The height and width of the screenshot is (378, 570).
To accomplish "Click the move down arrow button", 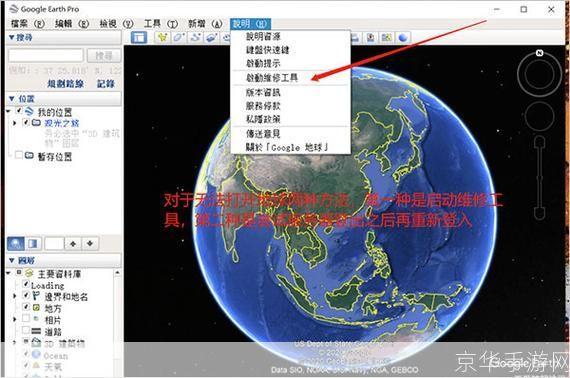I will (90, 244).
